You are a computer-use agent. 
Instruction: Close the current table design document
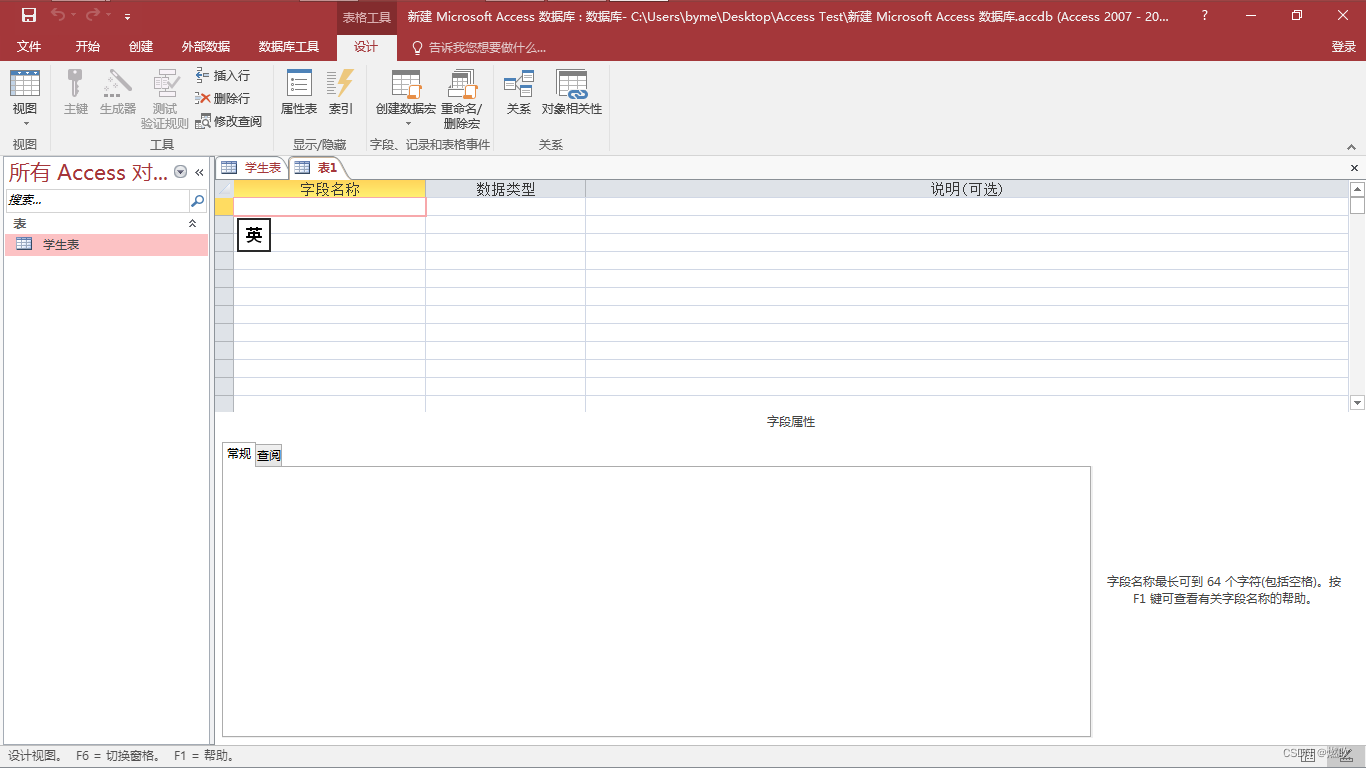tap(1355, 168)
